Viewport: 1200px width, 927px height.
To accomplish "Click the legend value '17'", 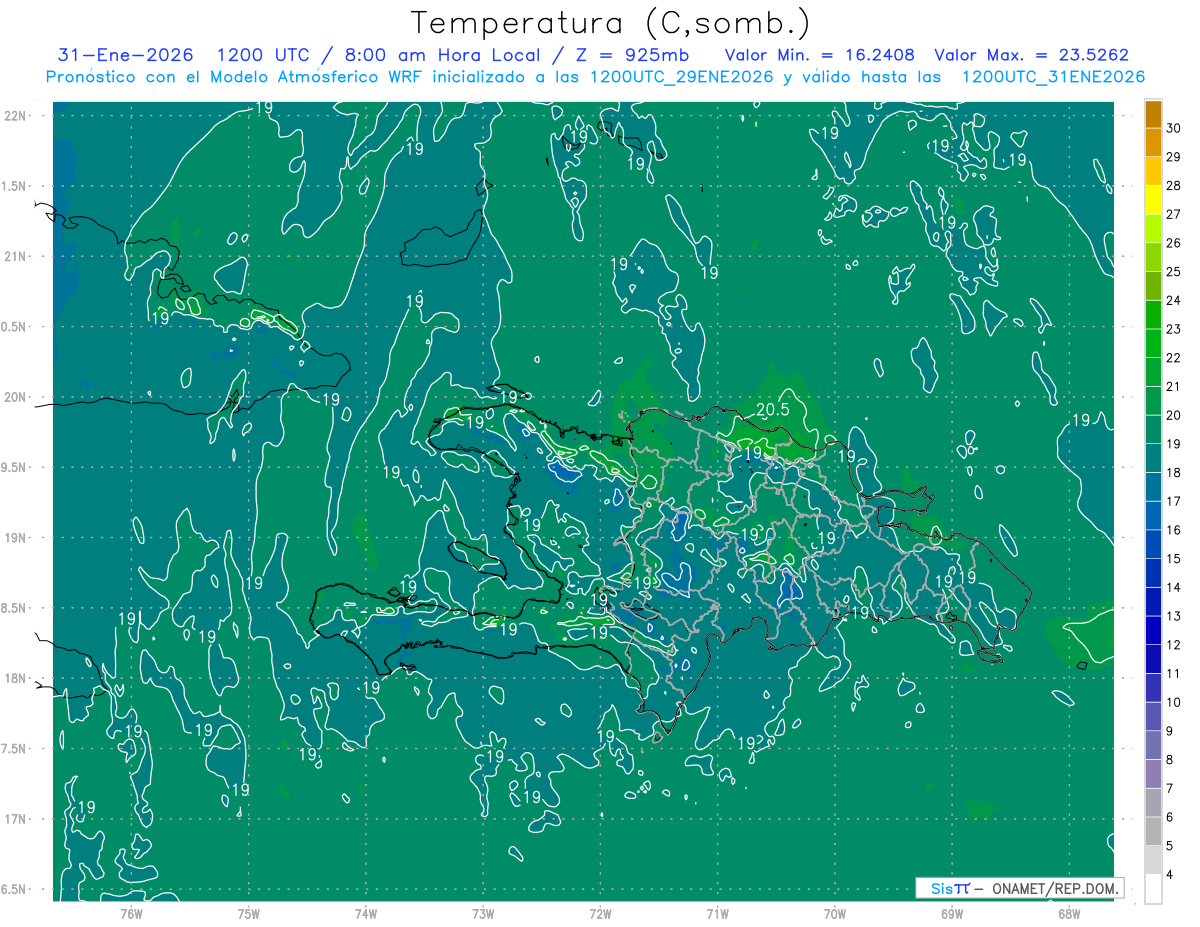I will tap(1174, 501).
